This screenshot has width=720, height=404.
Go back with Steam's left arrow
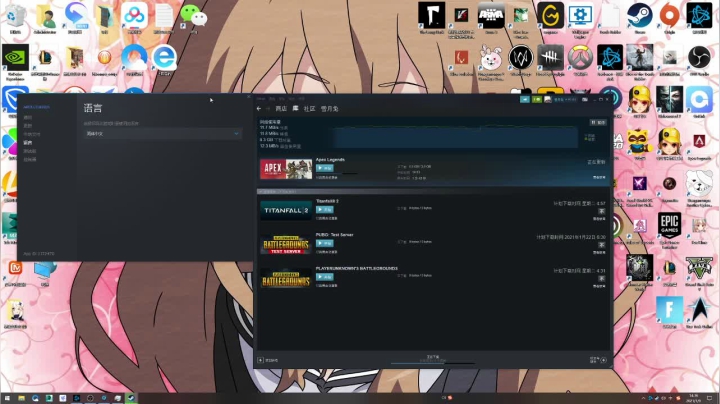pos(259,109)
